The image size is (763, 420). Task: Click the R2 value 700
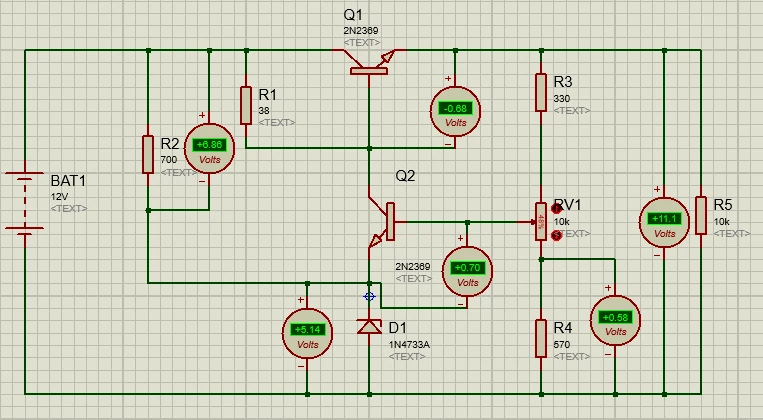pyautogui.click(x=169, y=160)
